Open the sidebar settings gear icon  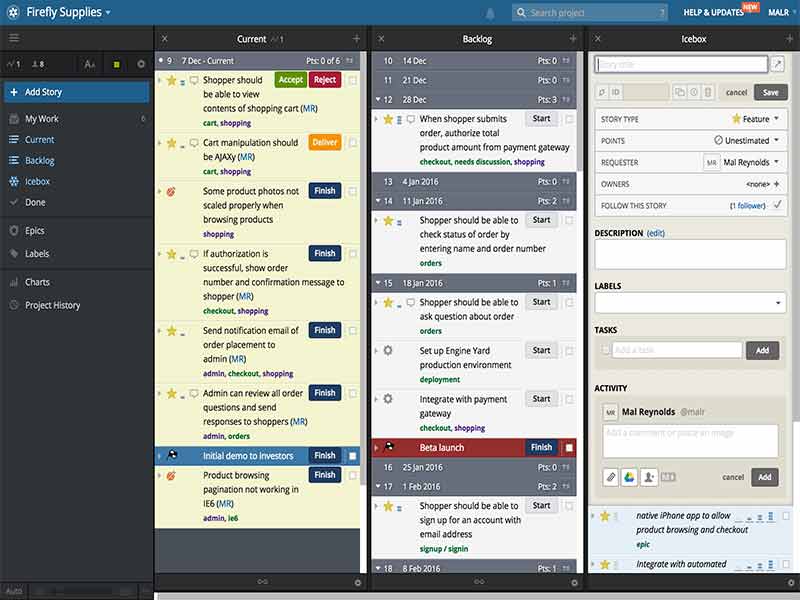[141, 62]
